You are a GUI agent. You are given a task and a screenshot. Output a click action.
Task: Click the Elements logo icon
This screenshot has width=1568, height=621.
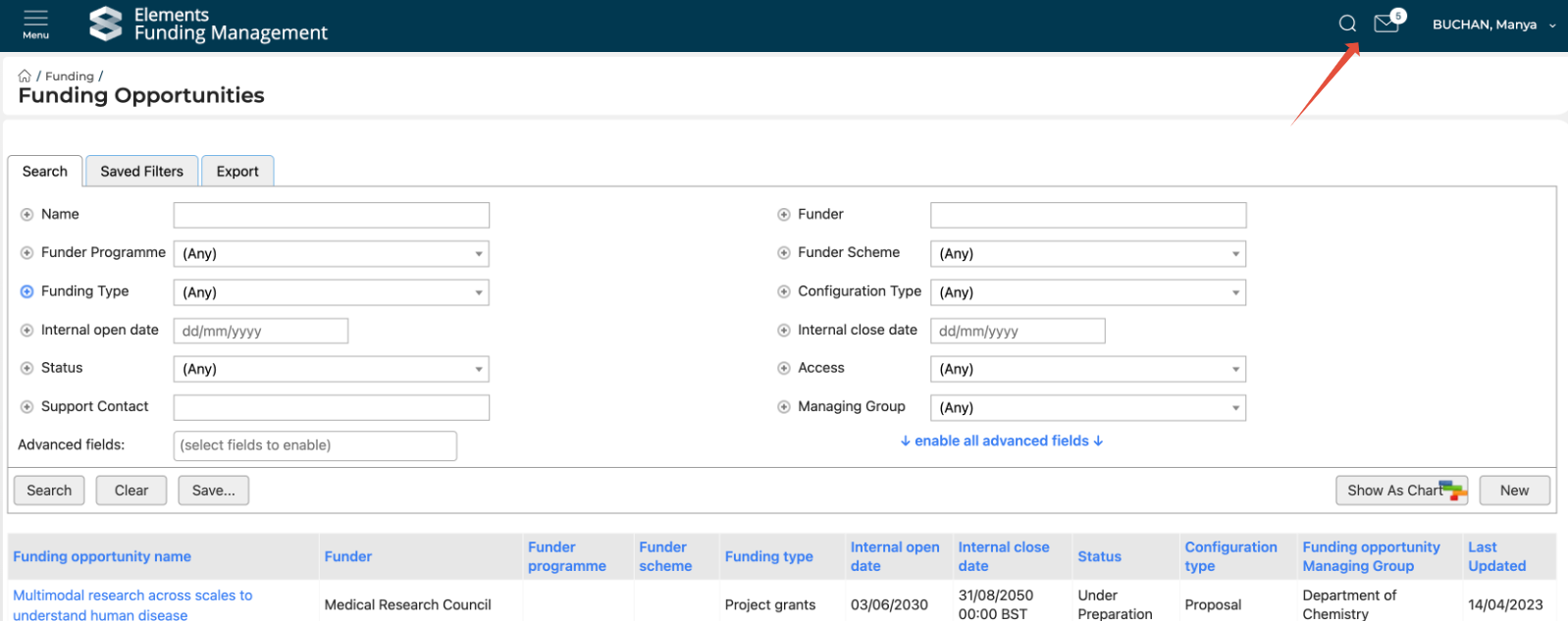pyautogui.click(x=106, y=25)
